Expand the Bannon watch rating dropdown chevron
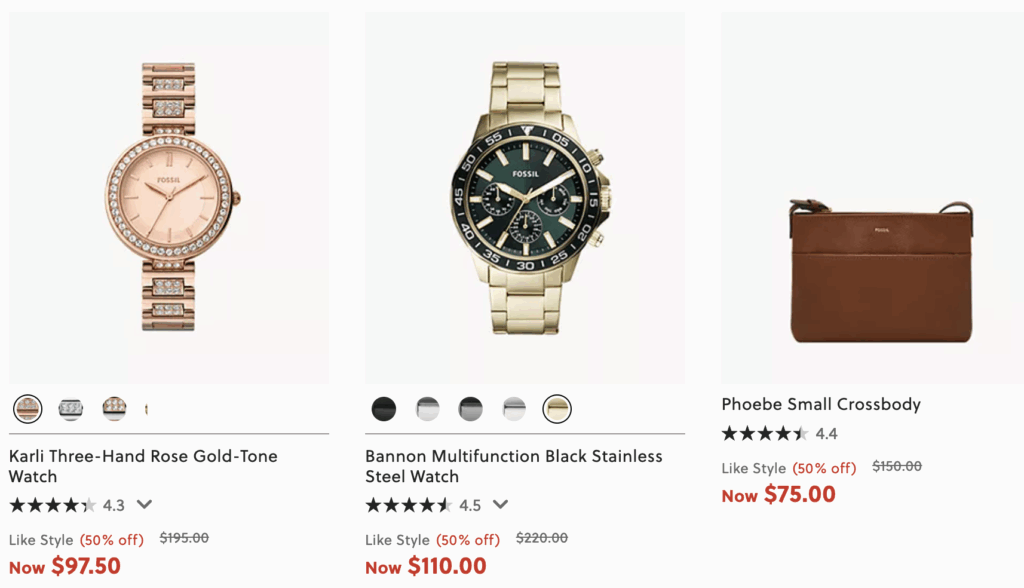Image resolution: width=1024 pixels, height=588 pixels. (x=500, y=505)
